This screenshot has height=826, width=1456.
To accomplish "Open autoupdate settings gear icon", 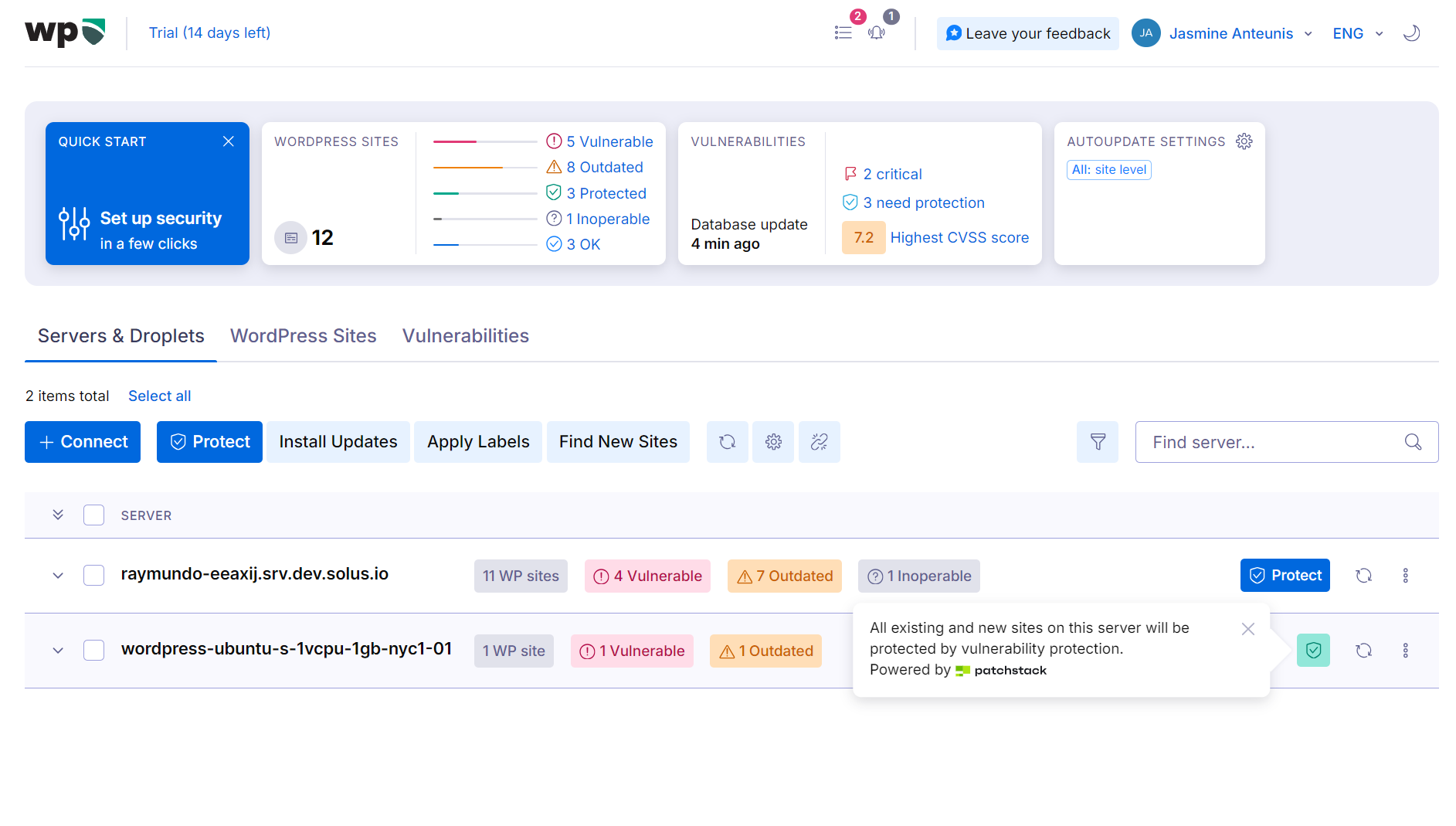I will pyautogui.click(x=1244, y=141).
